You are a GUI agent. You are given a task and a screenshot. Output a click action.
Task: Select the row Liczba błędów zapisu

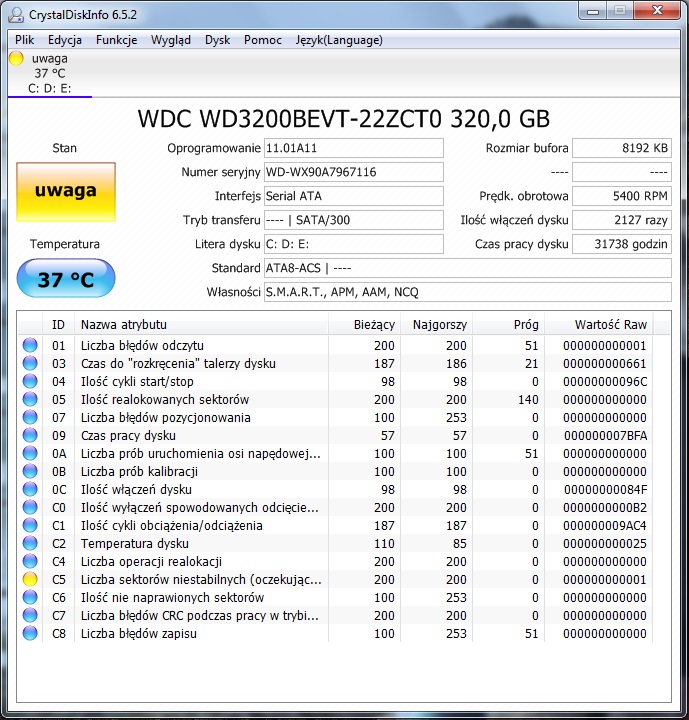point(335,633)
